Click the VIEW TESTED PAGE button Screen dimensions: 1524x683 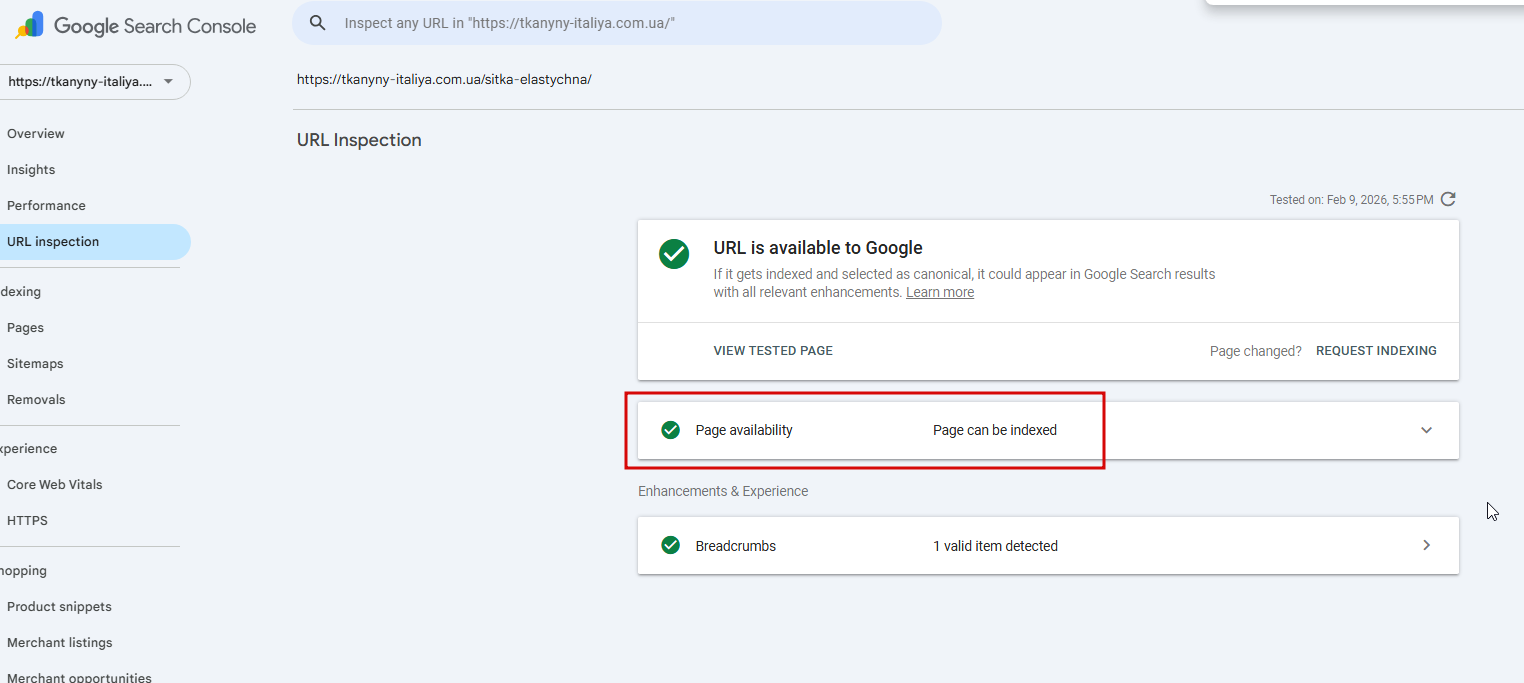pyautogui.click(x=773, y=351)
